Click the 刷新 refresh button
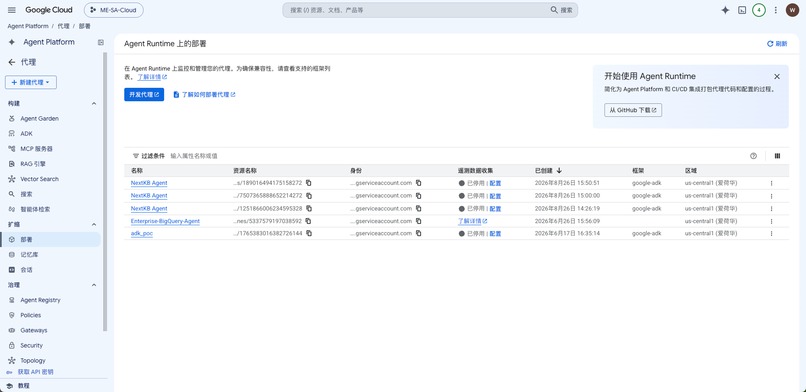Viewport: 806px width, 392px height. 777,44
